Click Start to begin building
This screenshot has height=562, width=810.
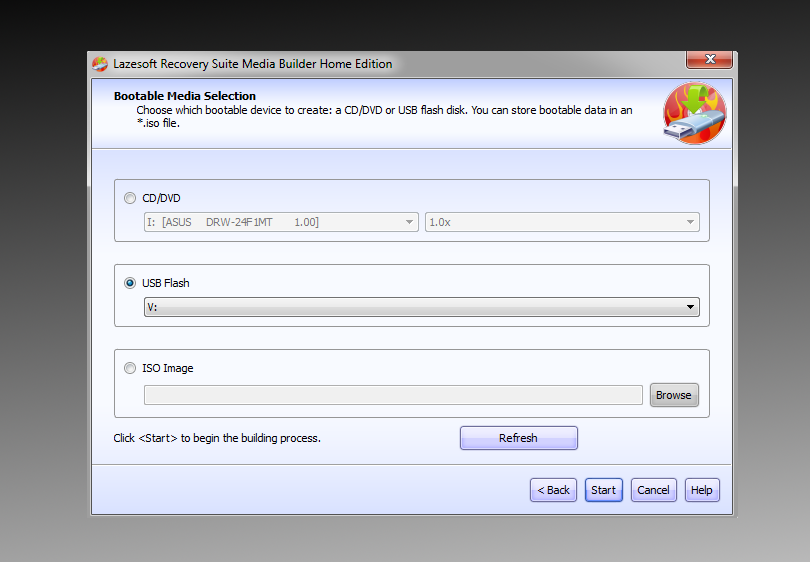[603, 490]
